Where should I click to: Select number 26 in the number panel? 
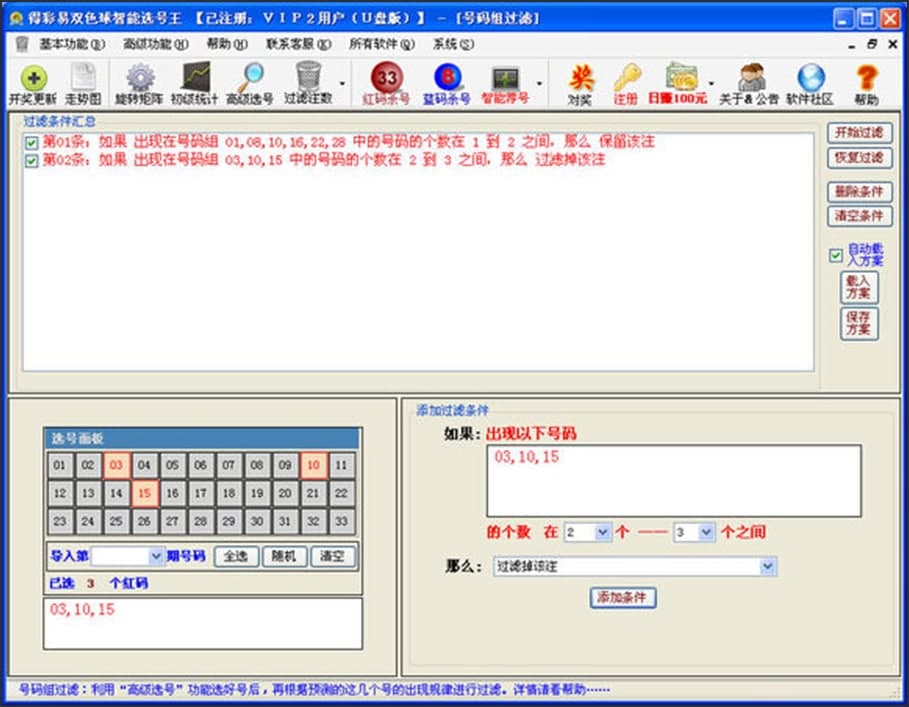coord(144,521)
